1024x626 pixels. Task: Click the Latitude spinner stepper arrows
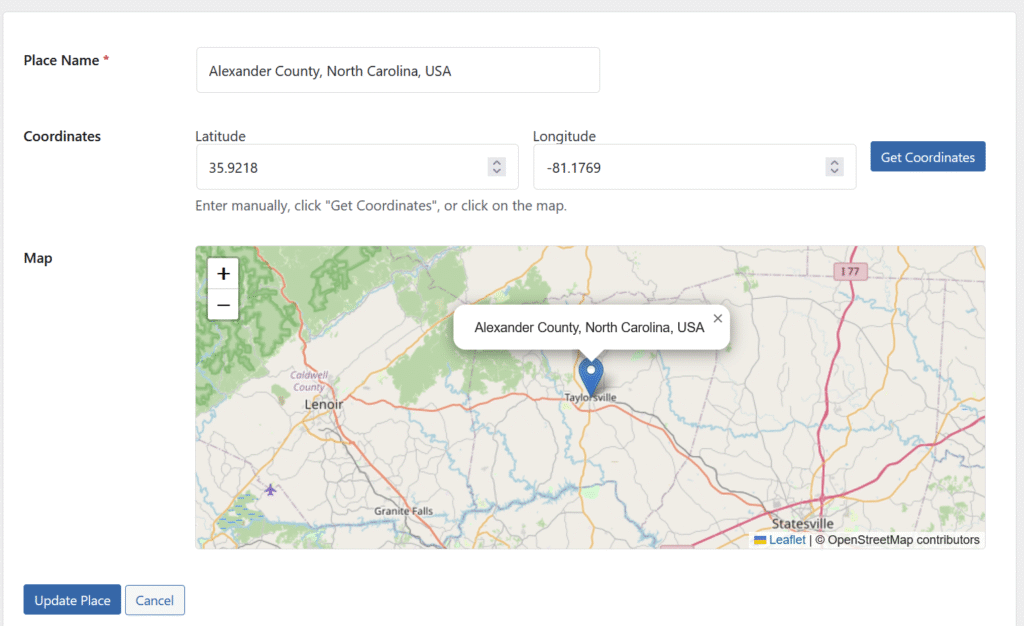pos(497,167)
